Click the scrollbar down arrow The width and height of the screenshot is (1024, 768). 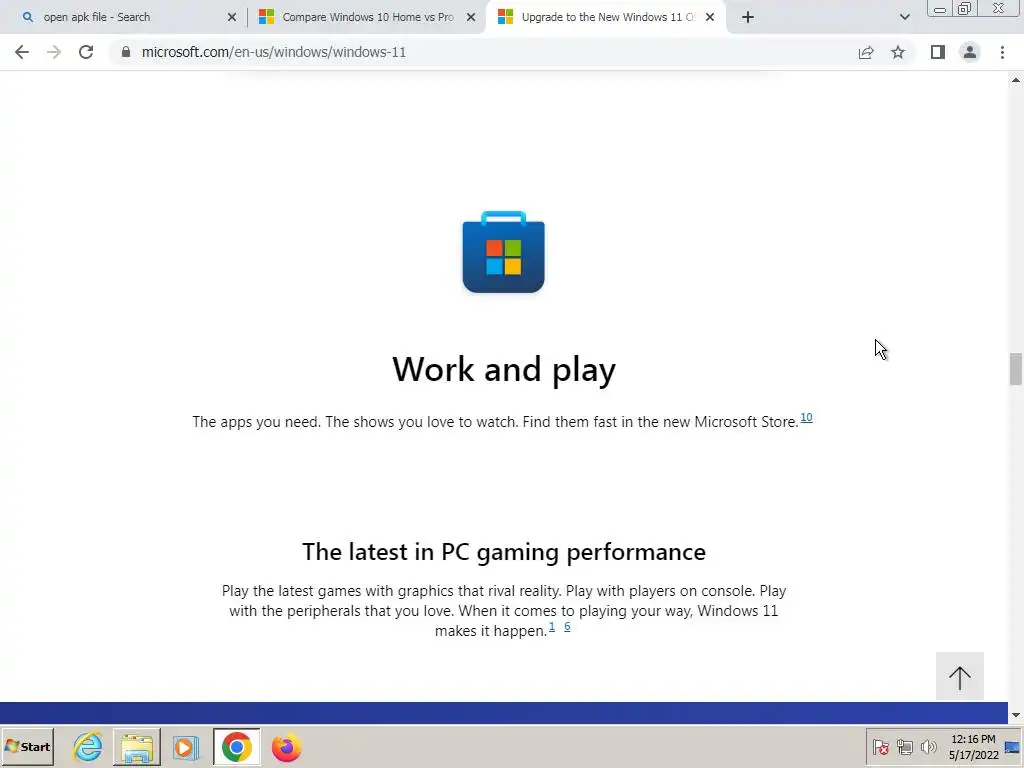click(1016, 715)
